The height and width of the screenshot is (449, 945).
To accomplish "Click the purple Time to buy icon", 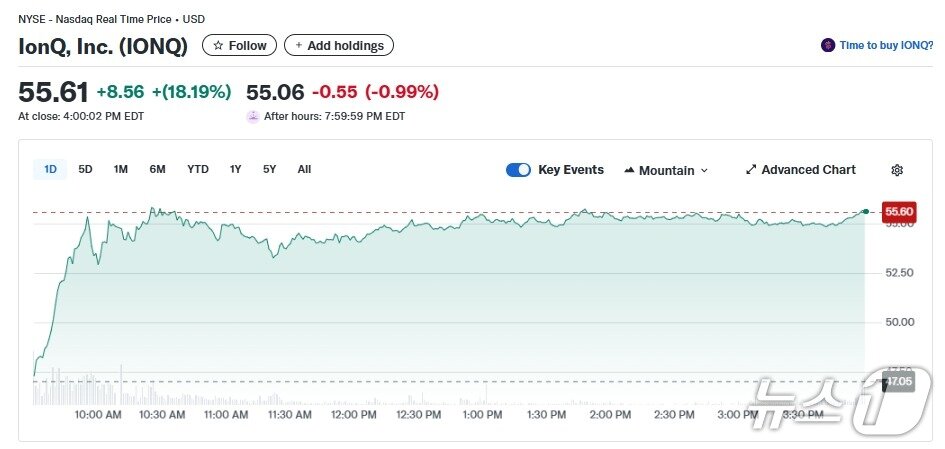I will coord(828,45).
